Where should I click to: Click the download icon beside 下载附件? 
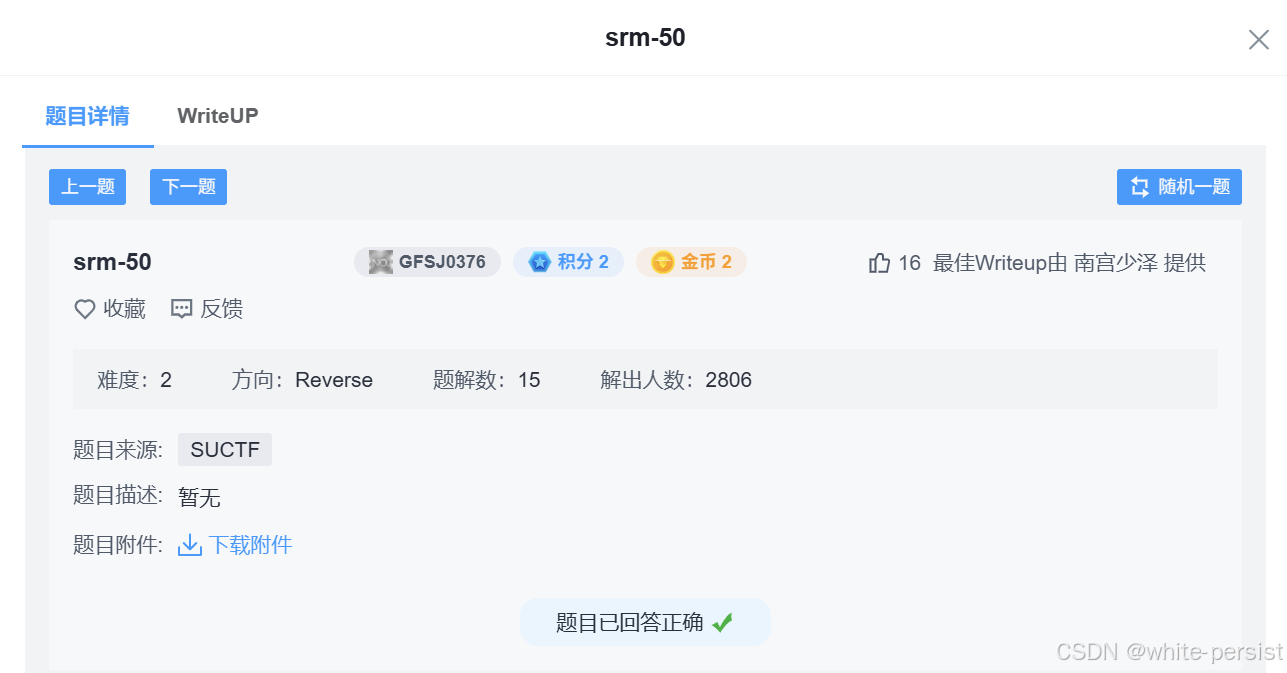(189, 545)
